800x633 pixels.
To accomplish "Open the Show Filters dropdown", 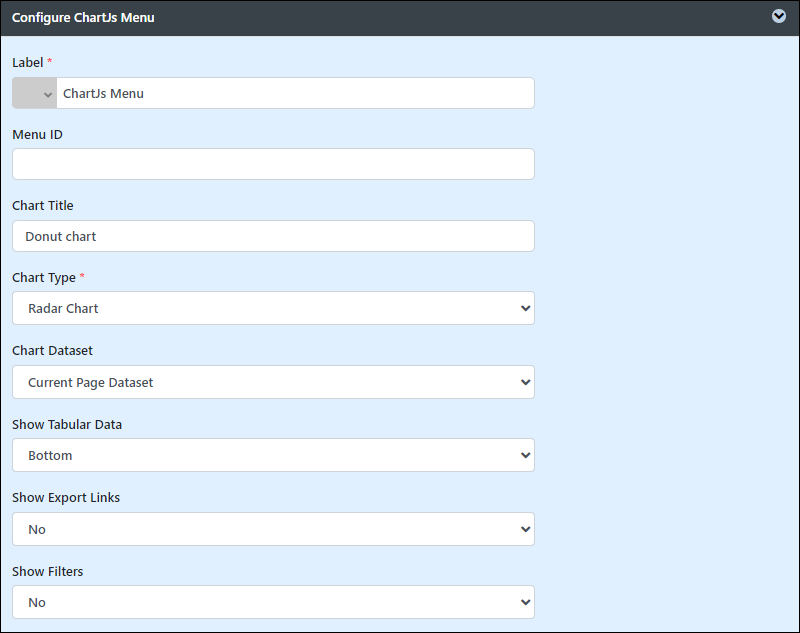I will point(273,602).
